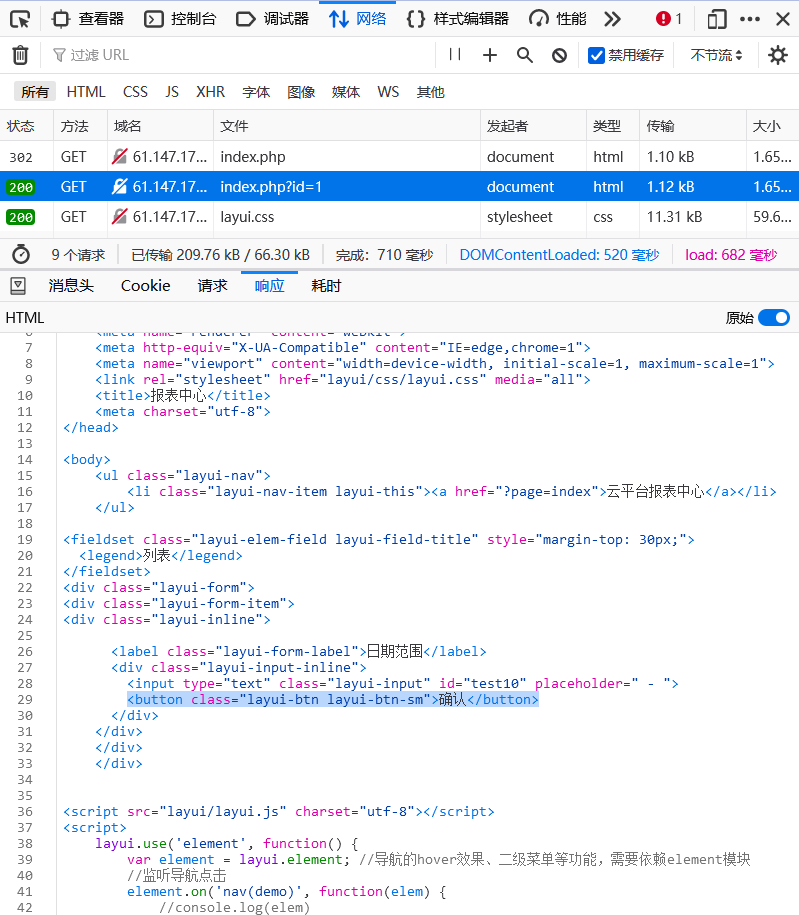799x915 pixels.
Task: Filter requests by 图像 images
Action: [301, 92]
